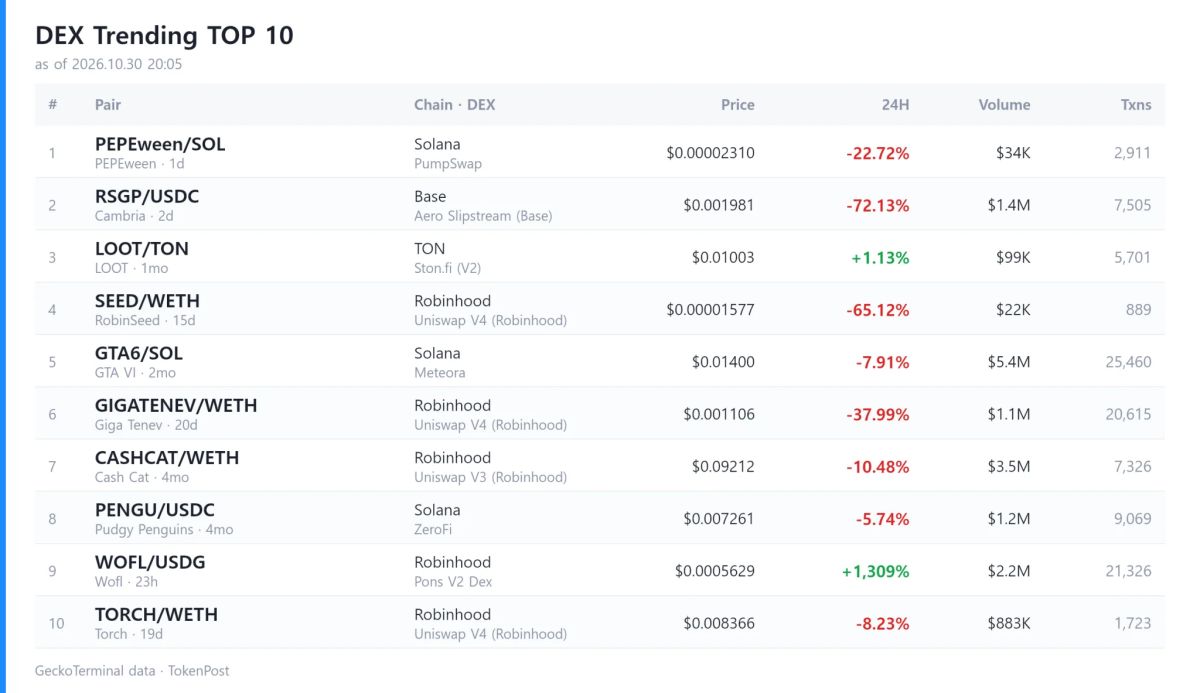Click the -7.91% change value

pos(883,362)
